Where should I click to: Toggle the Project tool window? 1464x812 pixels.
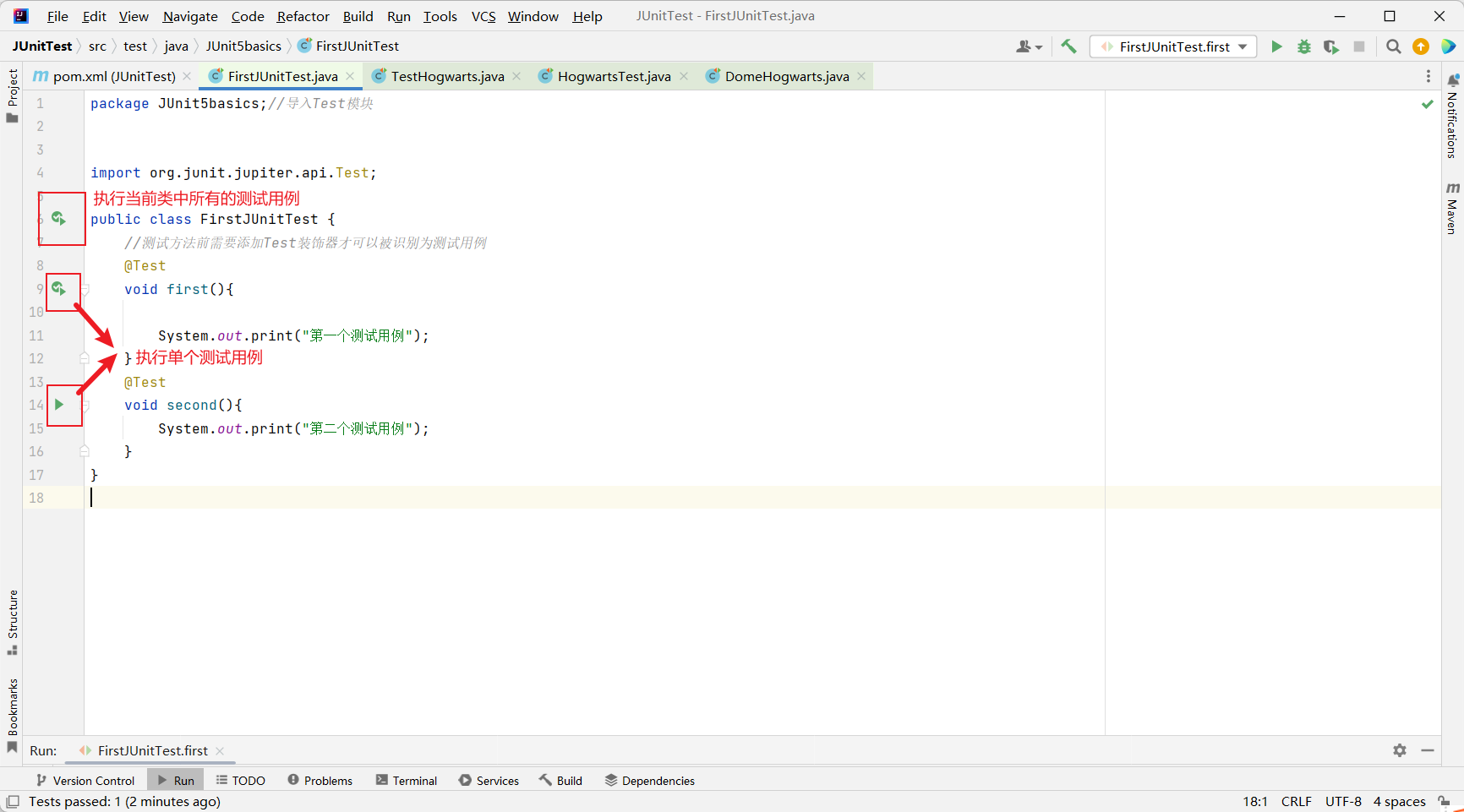pyautogui.click(x=12, y=95)
